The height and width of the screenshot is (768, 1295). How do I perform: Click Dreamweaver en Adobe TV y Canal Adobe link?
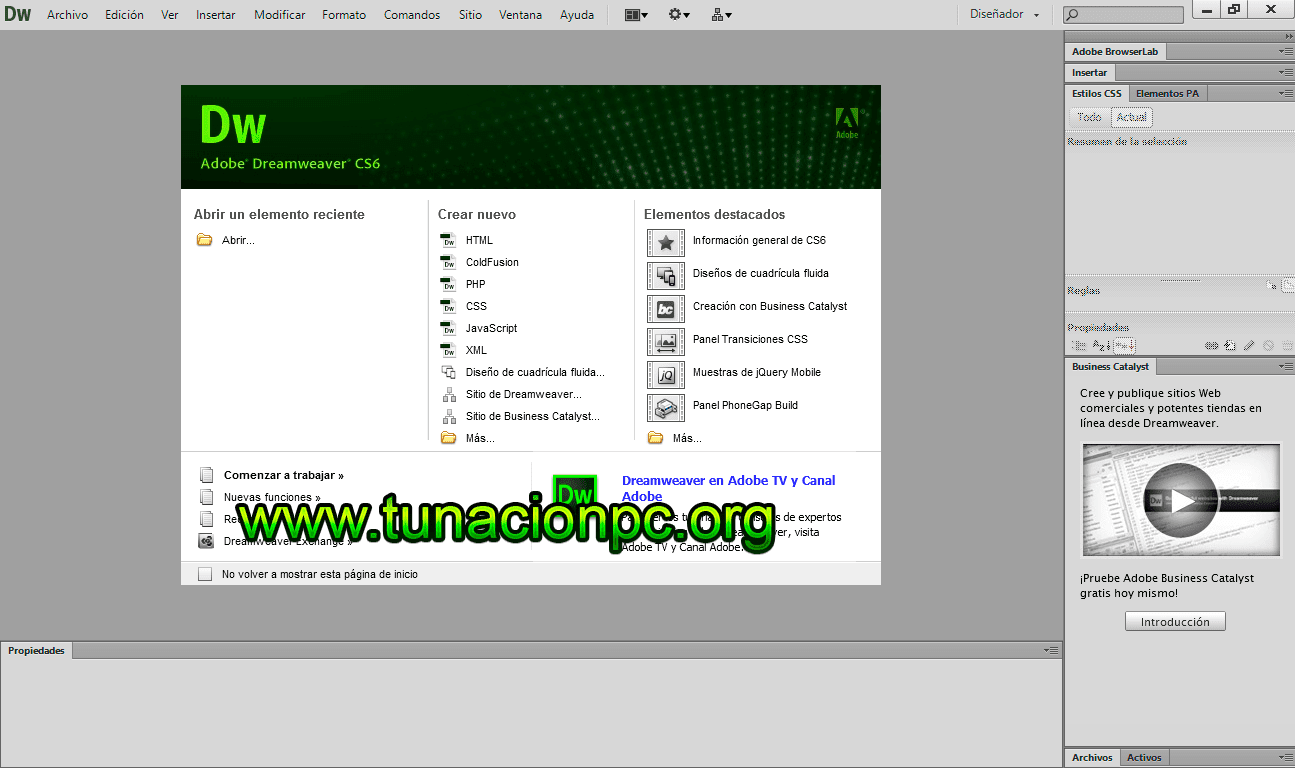(728, 488)
